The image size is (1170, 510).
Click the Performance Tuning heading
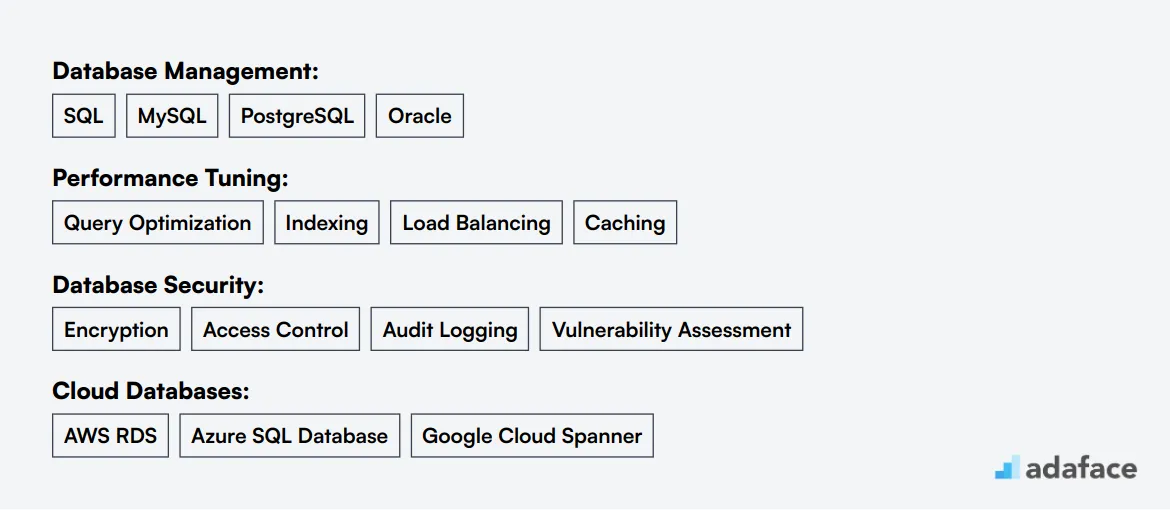(170, 178)
